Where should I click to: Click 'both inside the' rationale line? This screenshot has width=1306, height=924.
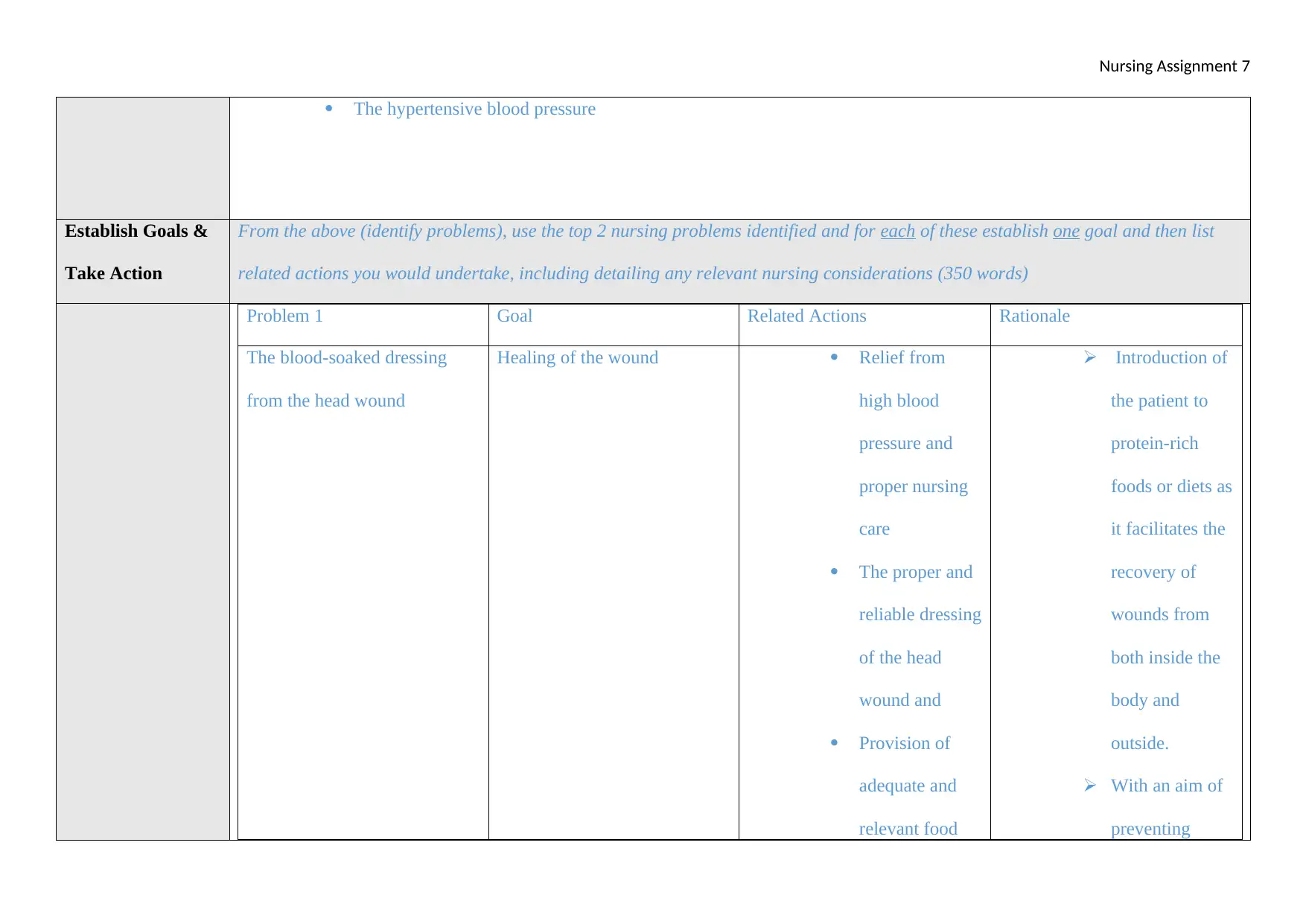coord(1165,657)
